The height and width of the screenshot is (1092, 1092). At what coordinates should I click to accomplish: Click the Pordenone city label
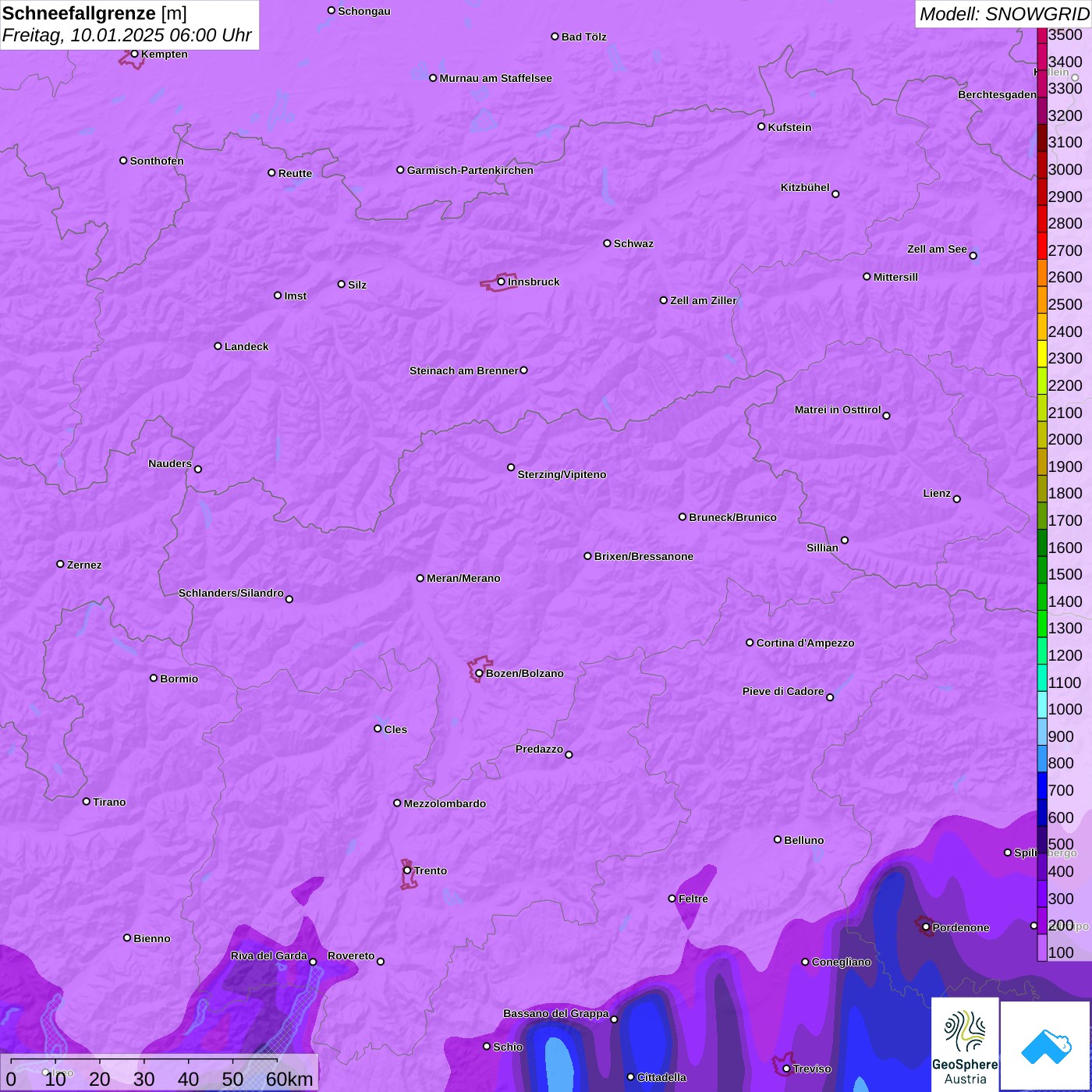pyautogui.click(x=961, y=927)
